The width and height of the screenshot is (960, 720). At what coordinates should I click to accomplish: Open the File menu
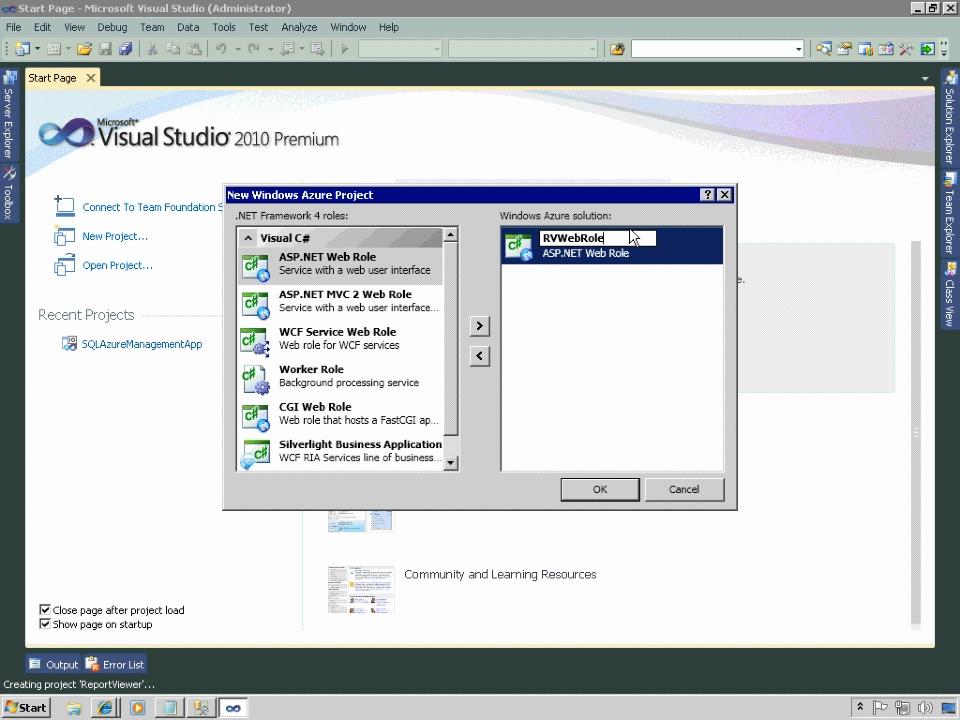[13, 27]
